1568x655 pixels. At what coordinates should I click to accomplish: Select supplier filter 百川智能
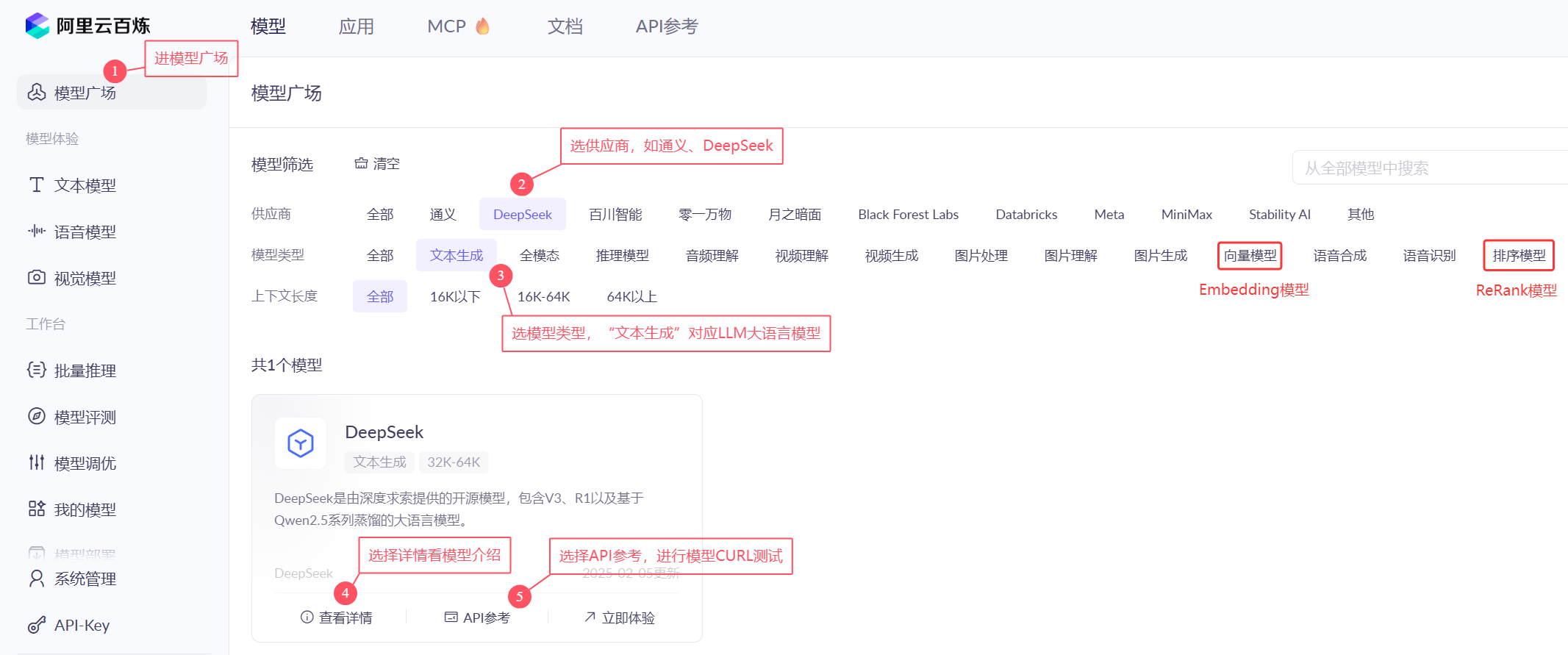coord(615,214)
